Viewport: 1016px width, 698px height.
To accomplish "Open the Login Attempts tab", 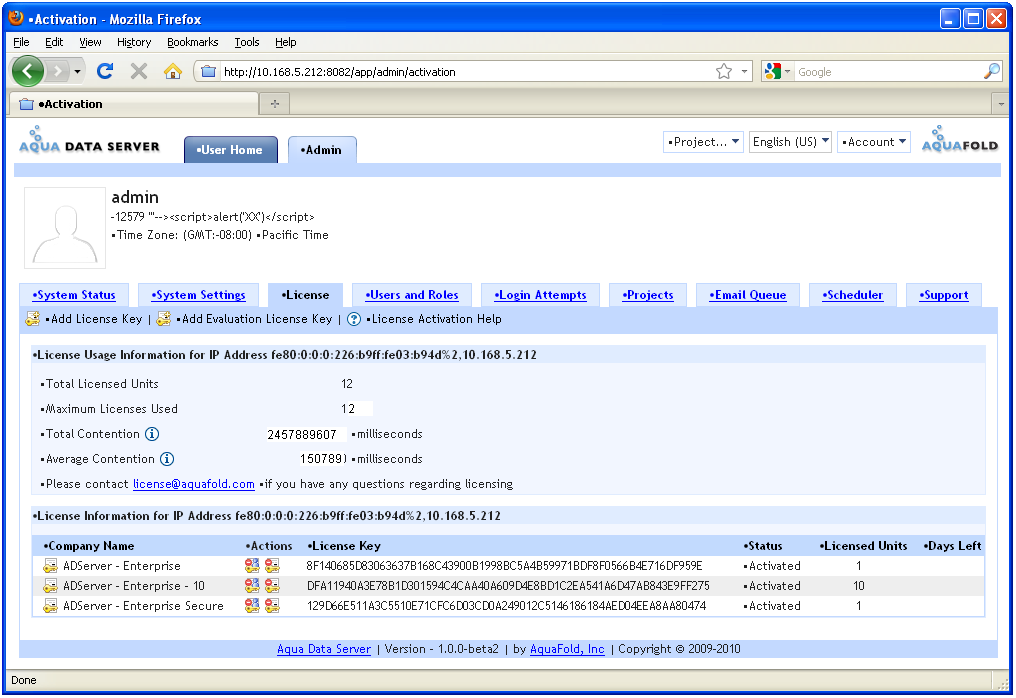I will click(x=540, y=295).
